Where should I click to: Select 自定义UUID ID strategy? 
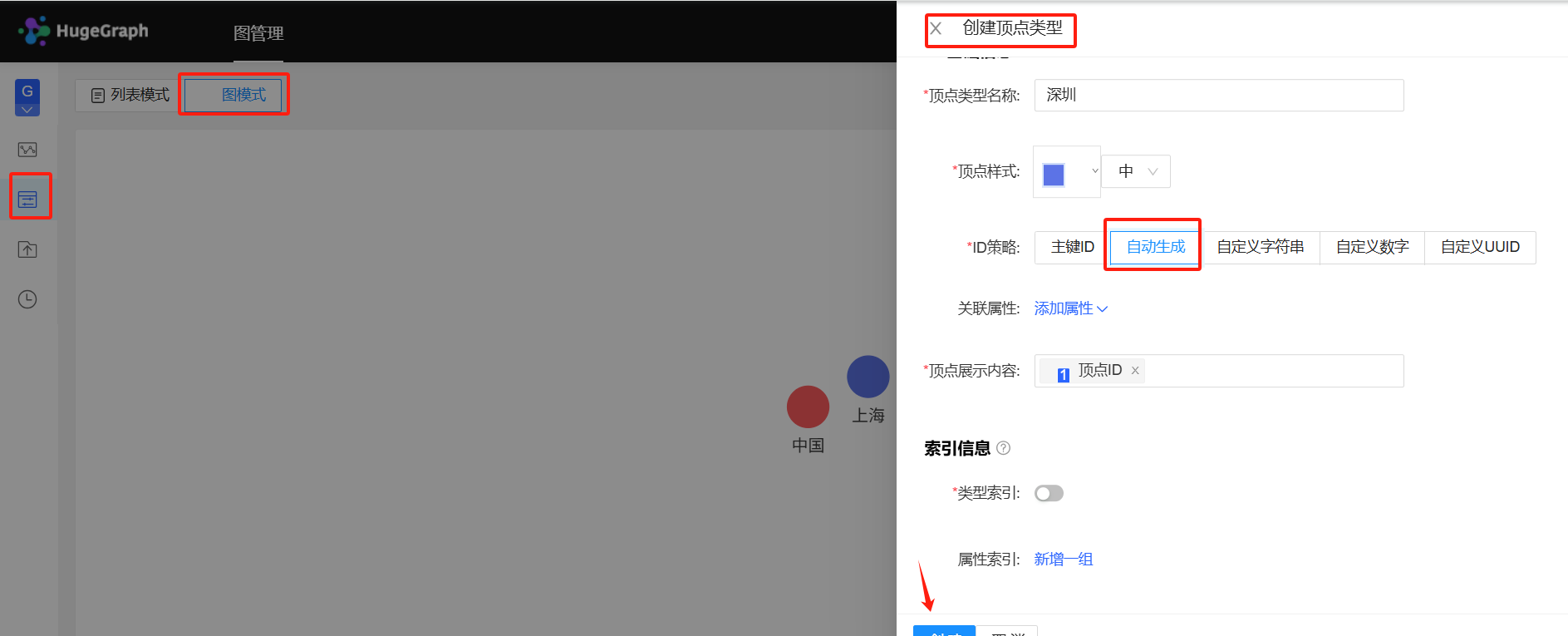1480,247
